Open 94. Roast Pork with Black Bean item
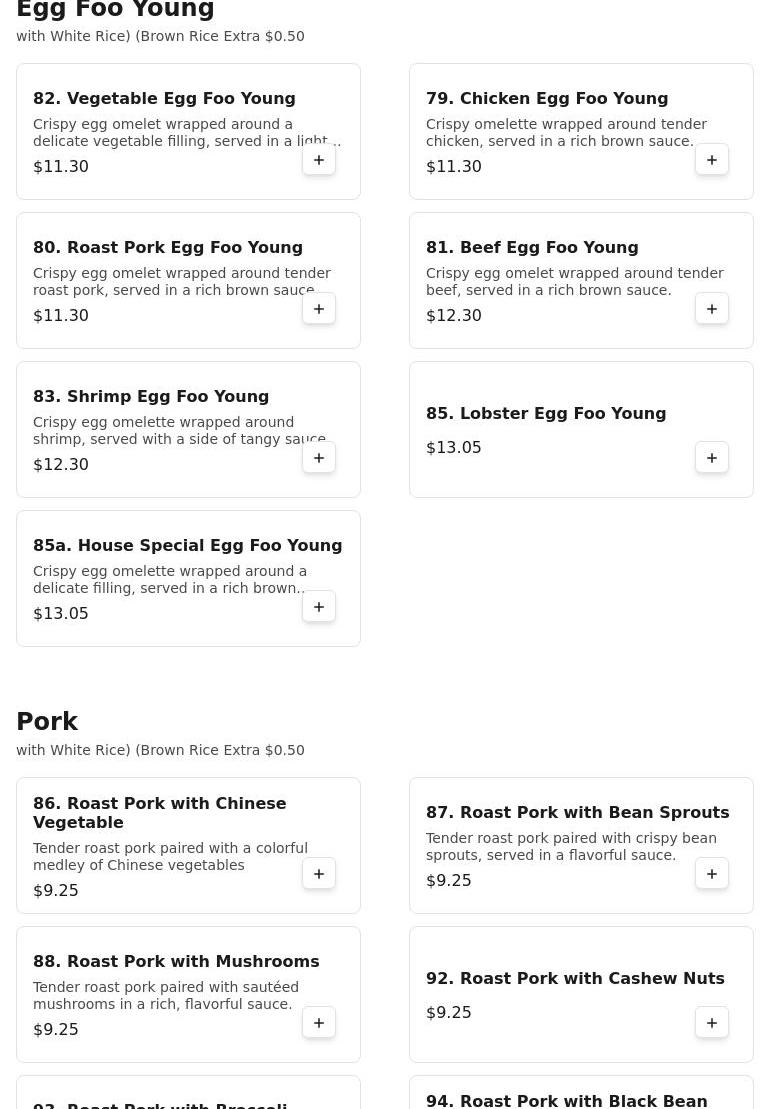This screenshot has height=1109, width=770. click(x=567, y=1101)
